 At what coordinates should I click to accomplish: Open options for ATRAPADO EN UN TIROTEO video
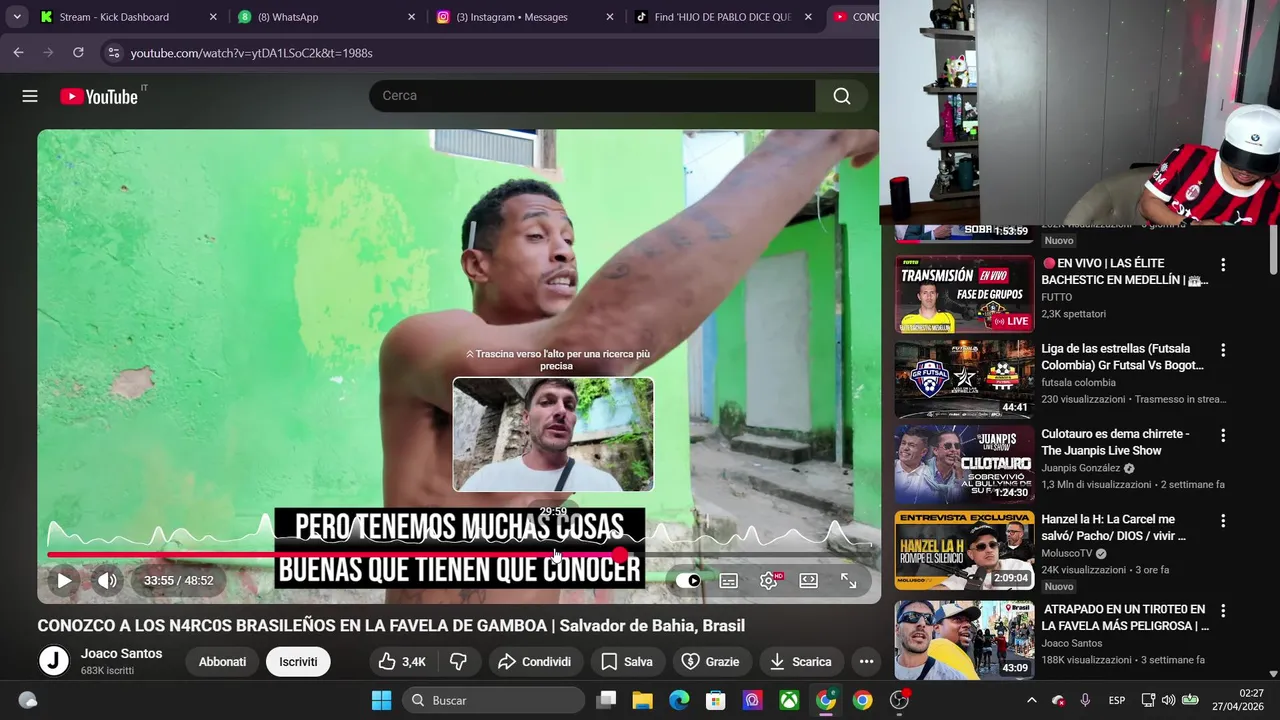tap(1222, 611)
